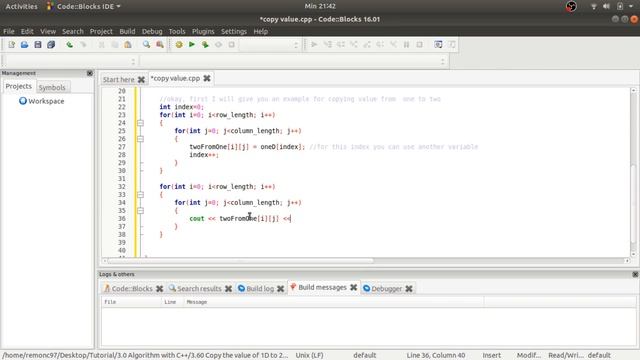Open the Plugins menu

pos(203,31)
